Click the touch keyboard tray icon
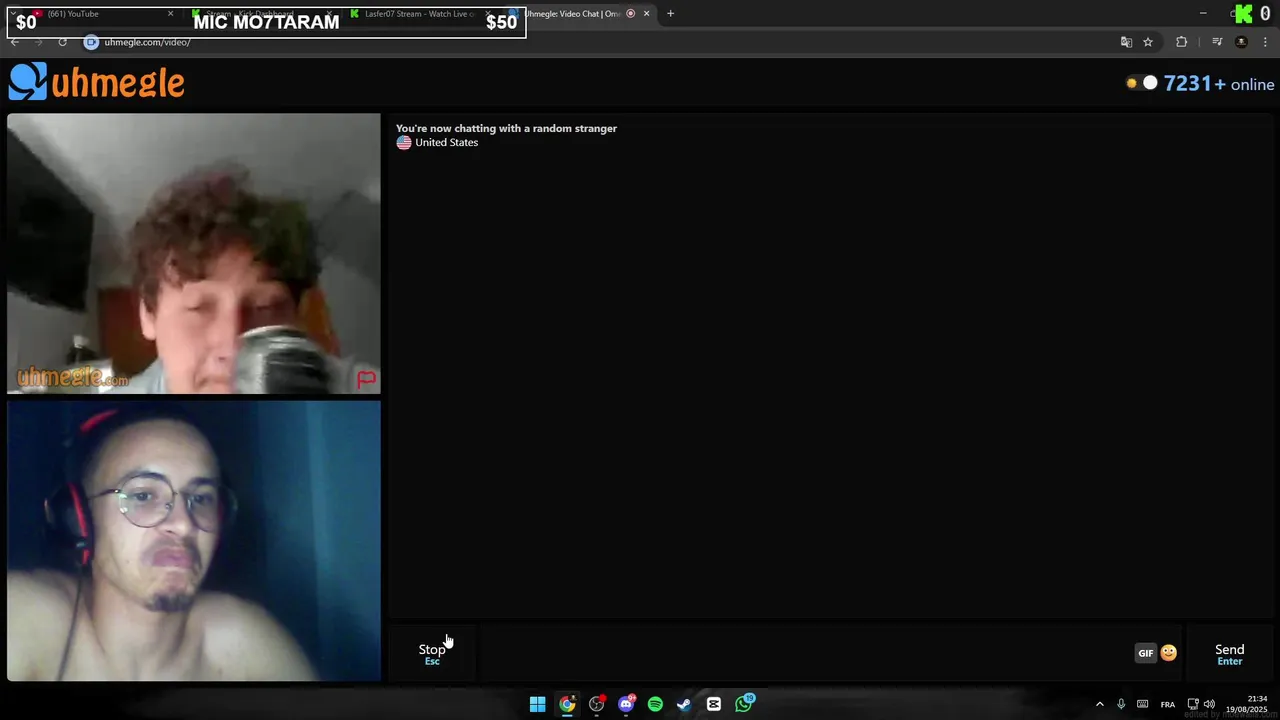Screen dimensions: 1280x720 click(x=1142, y=704)
